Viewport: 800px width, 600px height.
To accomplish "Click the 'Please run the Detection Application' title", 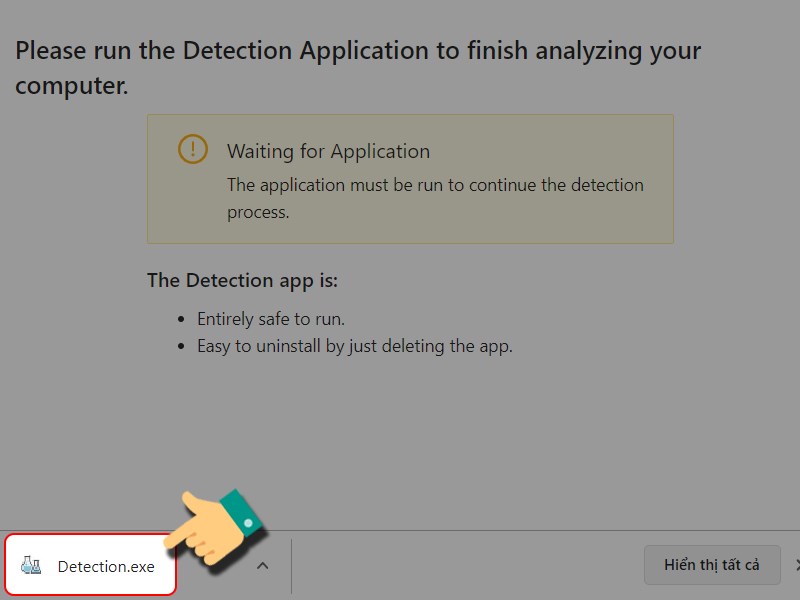I will pyautogui.click(x=358, y=68).
